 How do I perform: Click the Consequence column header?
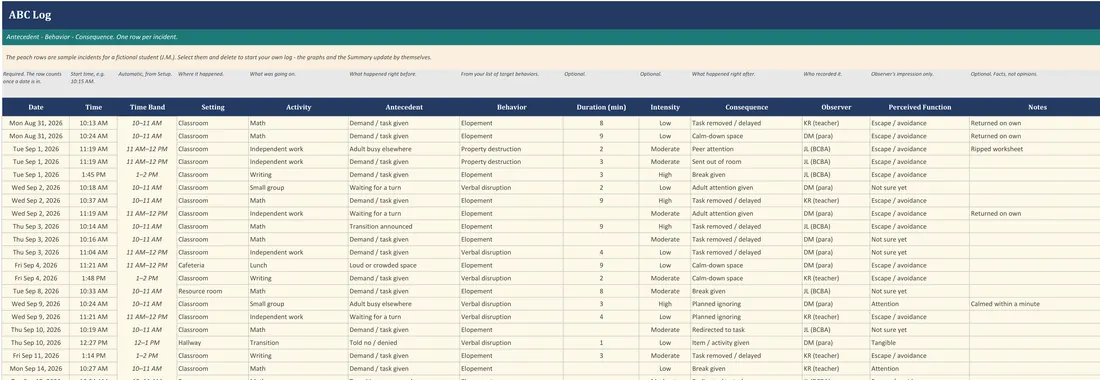coord(746,107)
